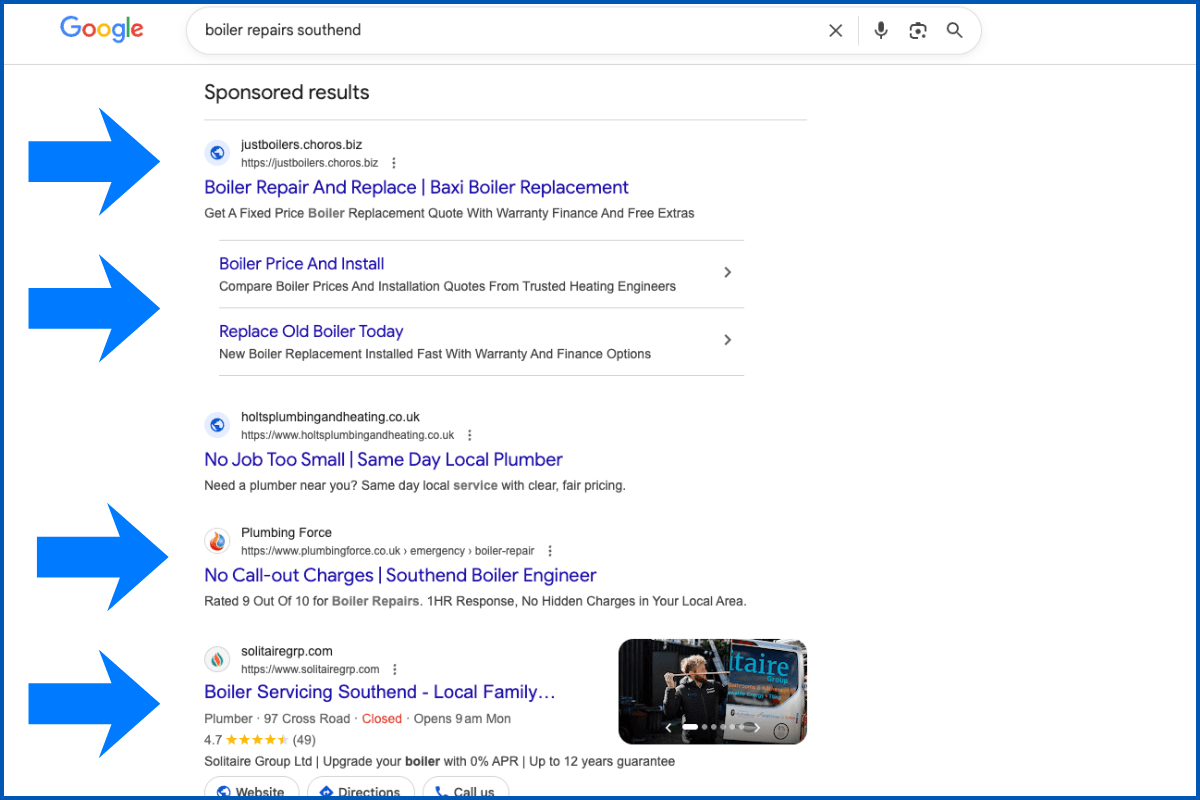This screenshot has width=1200, height=800.
Task: Click the magnifying glass search icon
Action: [x=953, y=30]
